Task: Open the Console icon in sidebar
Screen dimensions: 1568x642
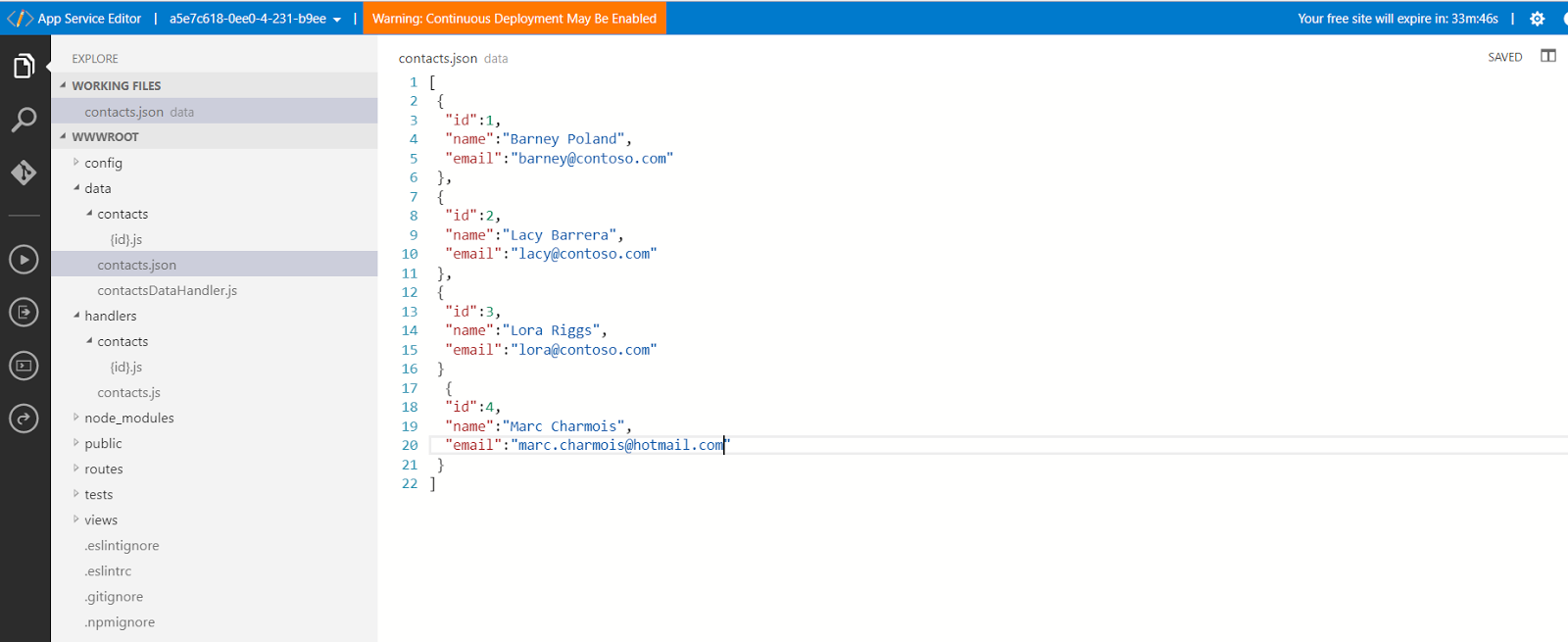Action: (24, 366)
